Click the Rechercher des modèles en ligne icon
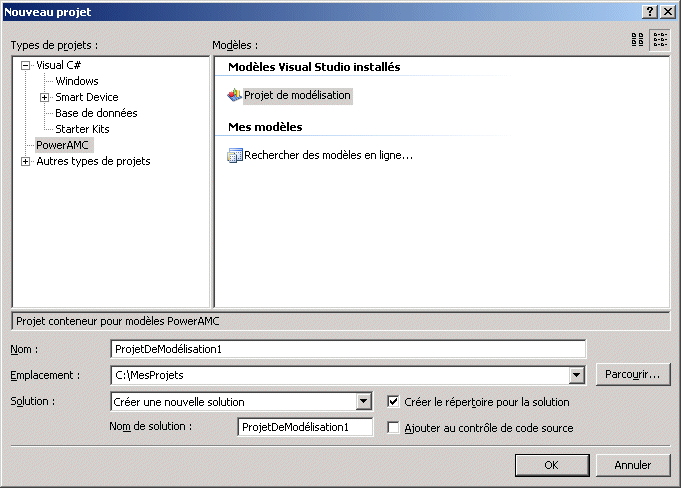This screenshot has height=488, width=681. coord(235,155)
